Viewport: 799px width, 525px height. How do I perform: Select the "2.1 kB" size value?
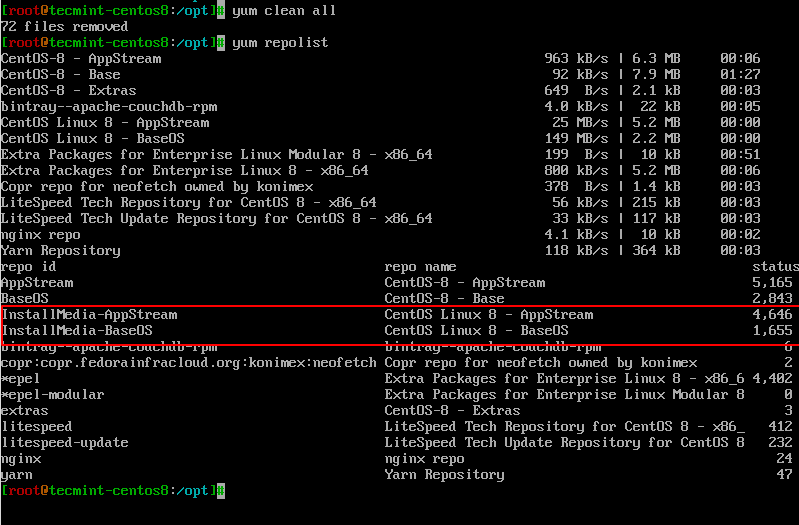[x=656, y=91]
